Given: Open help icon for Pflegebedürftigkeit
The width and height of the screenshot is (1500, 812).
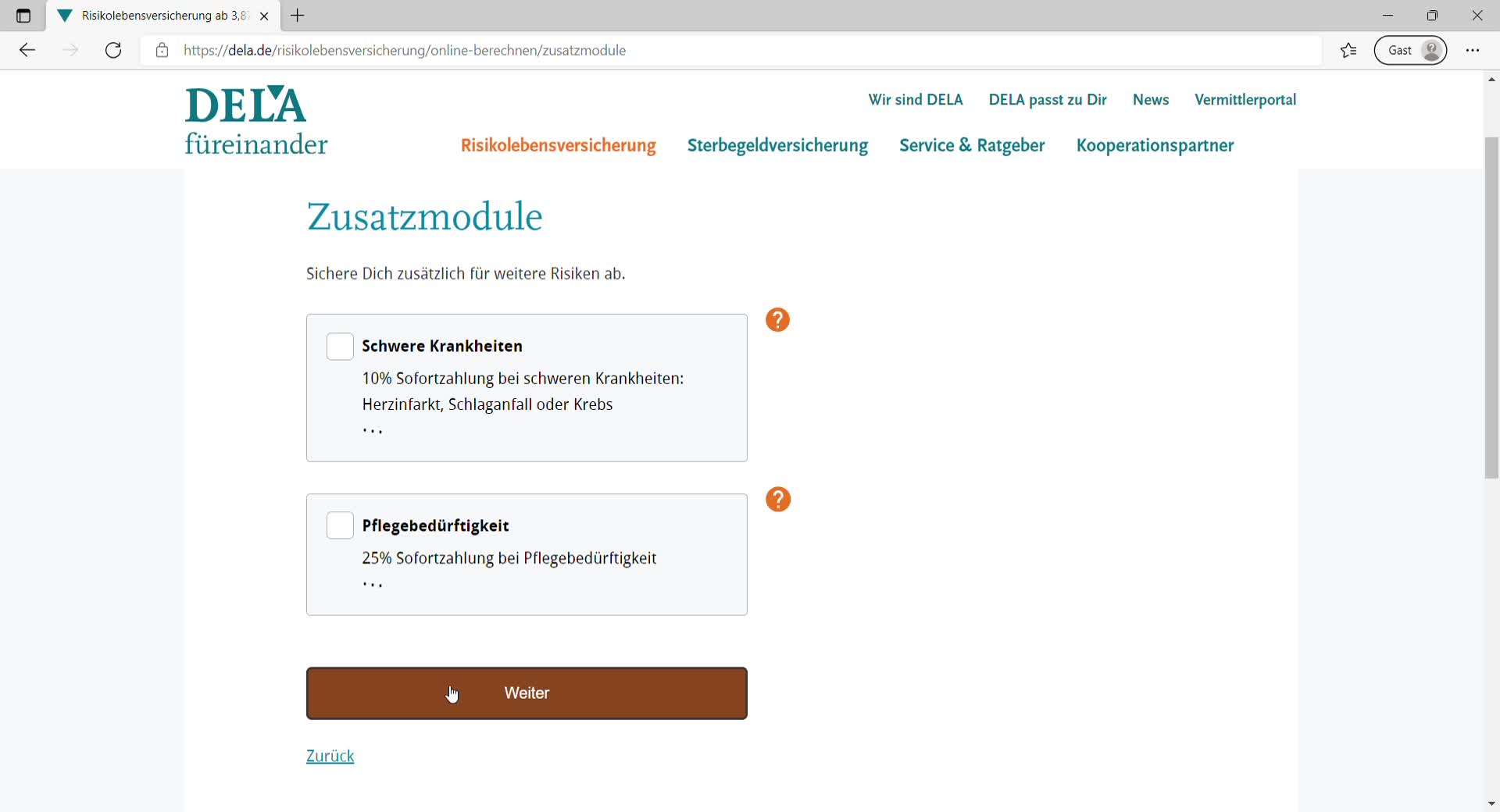Looking at the screenshot, I should [x=778, y=500].
